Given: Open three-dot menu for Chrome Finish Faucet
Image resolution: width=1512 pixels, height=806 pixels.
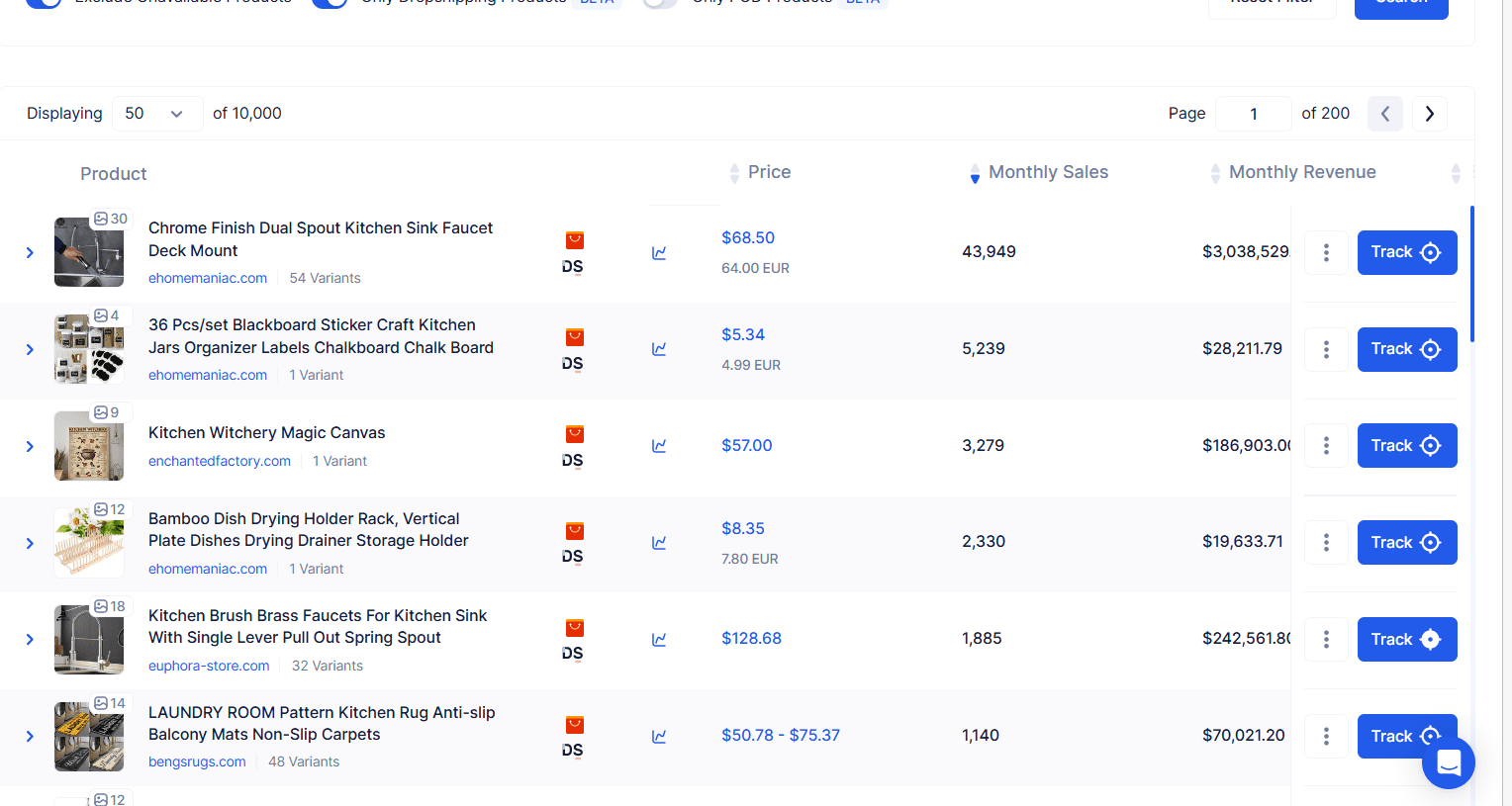Looking at the screenshot, I should coord(1326,252).
